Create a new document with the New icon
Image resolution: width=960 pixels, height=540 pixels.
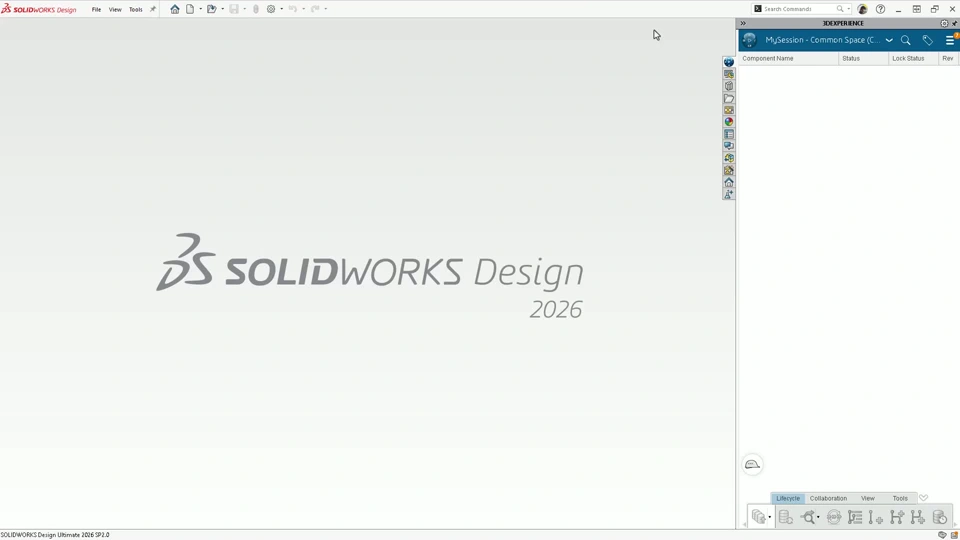point(190,9)
